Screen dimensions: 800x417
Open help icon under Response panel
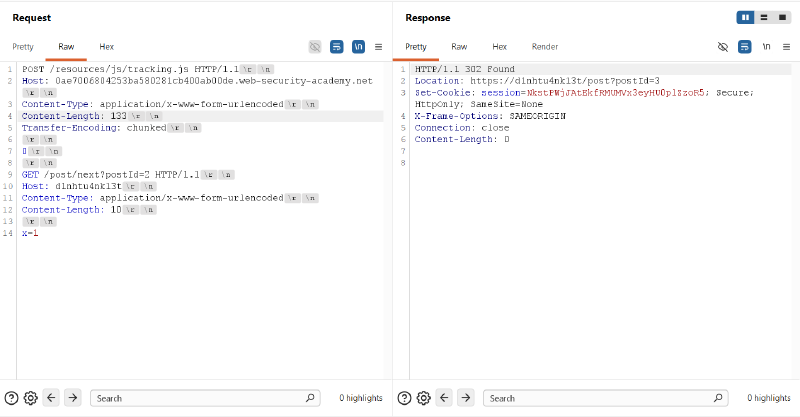click(x=404, y=398)
